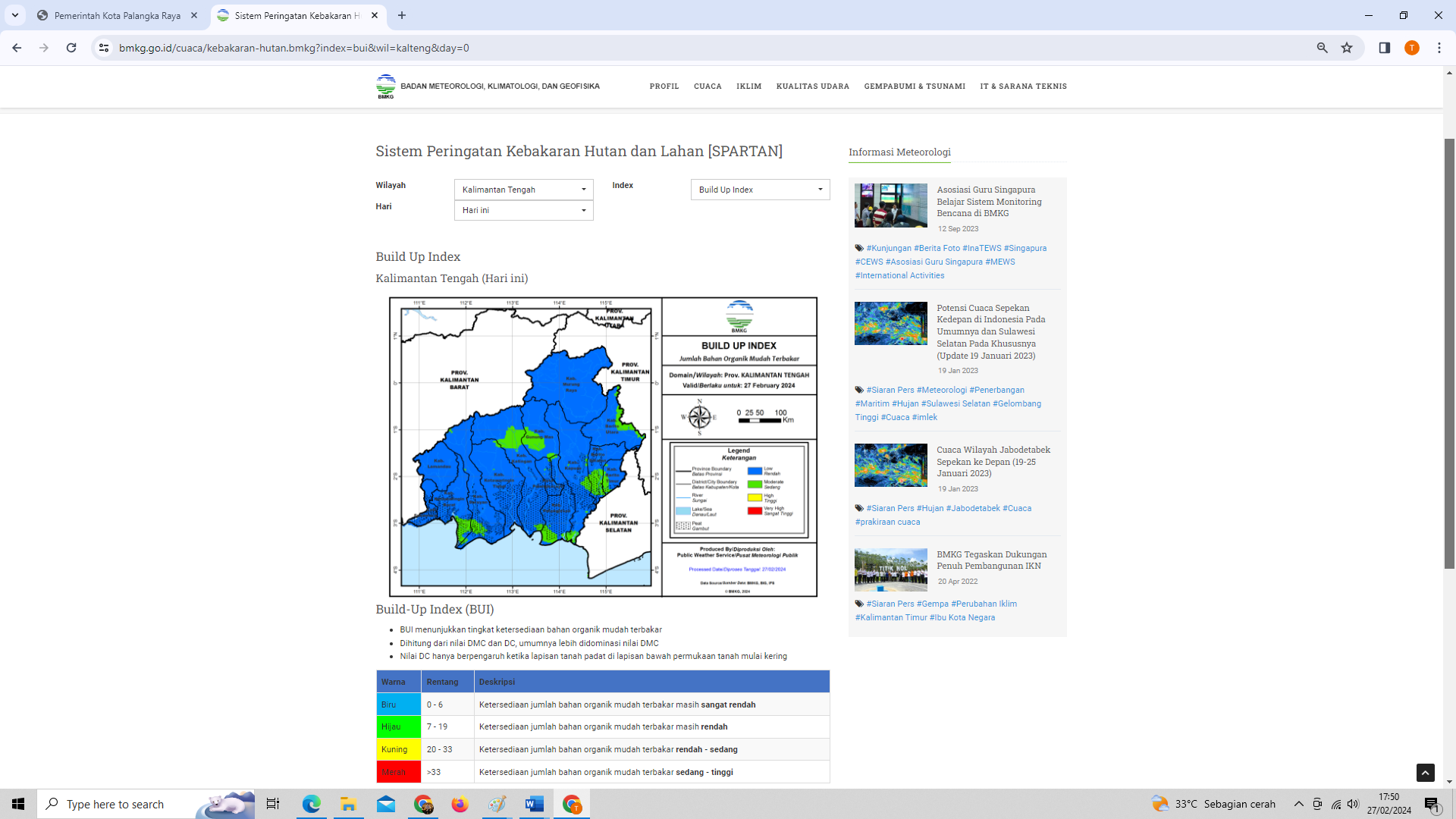
Task: Expand the Wilayah Kalimantan Tengah dropdown
Action: 524,190
